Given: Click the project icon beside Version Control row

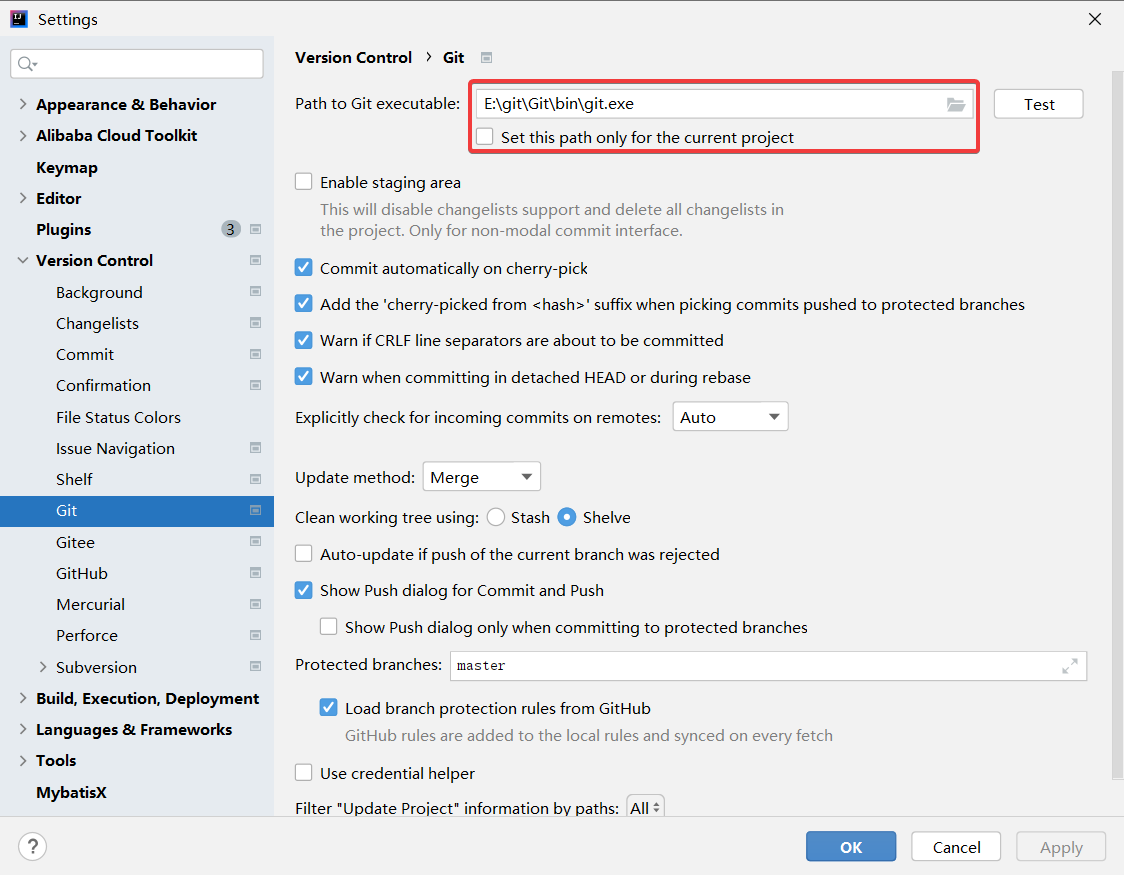Looking at the screenshot, I should (255, 260).
